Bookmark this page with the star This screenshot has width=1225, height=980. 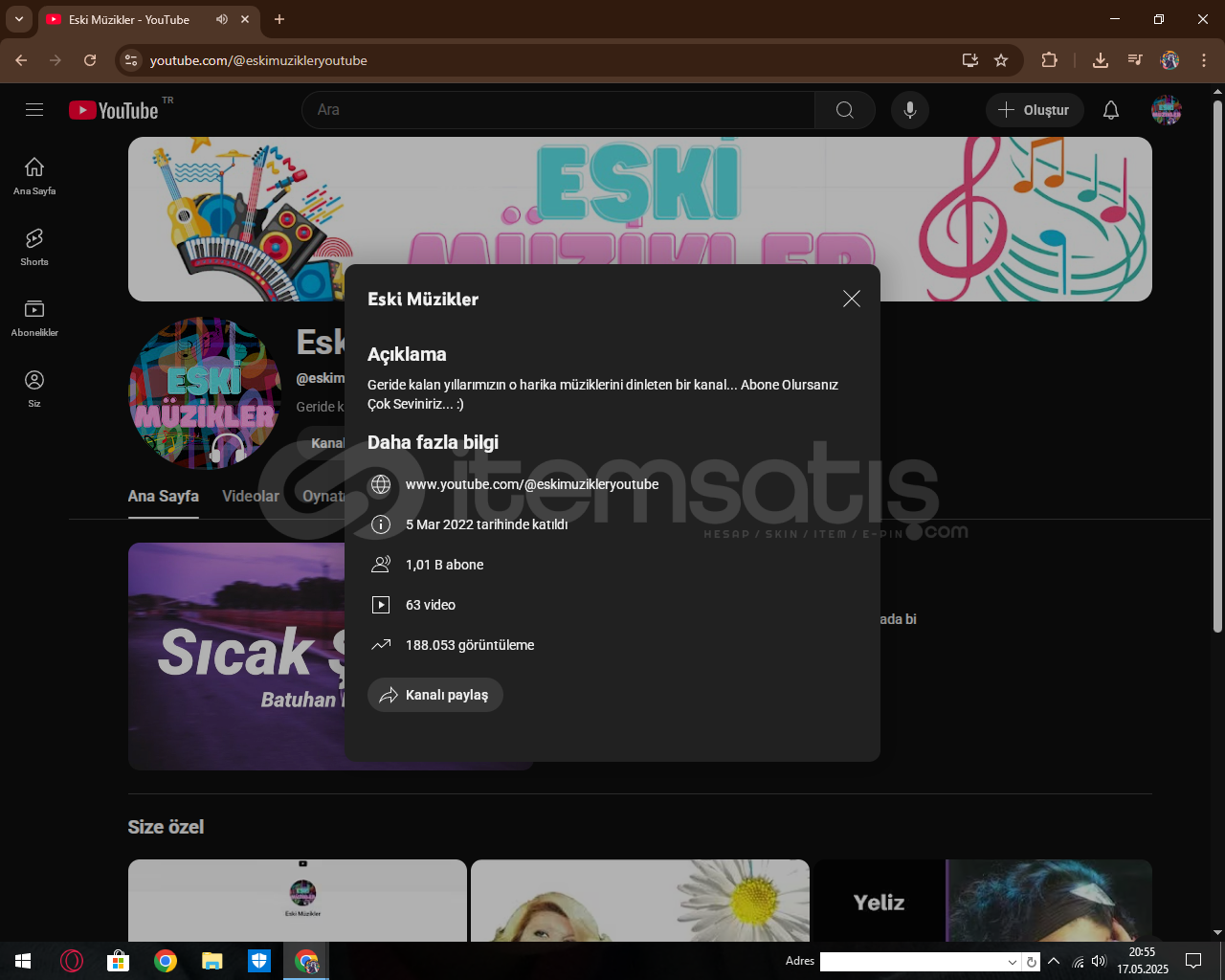[x=1001, y=60]
